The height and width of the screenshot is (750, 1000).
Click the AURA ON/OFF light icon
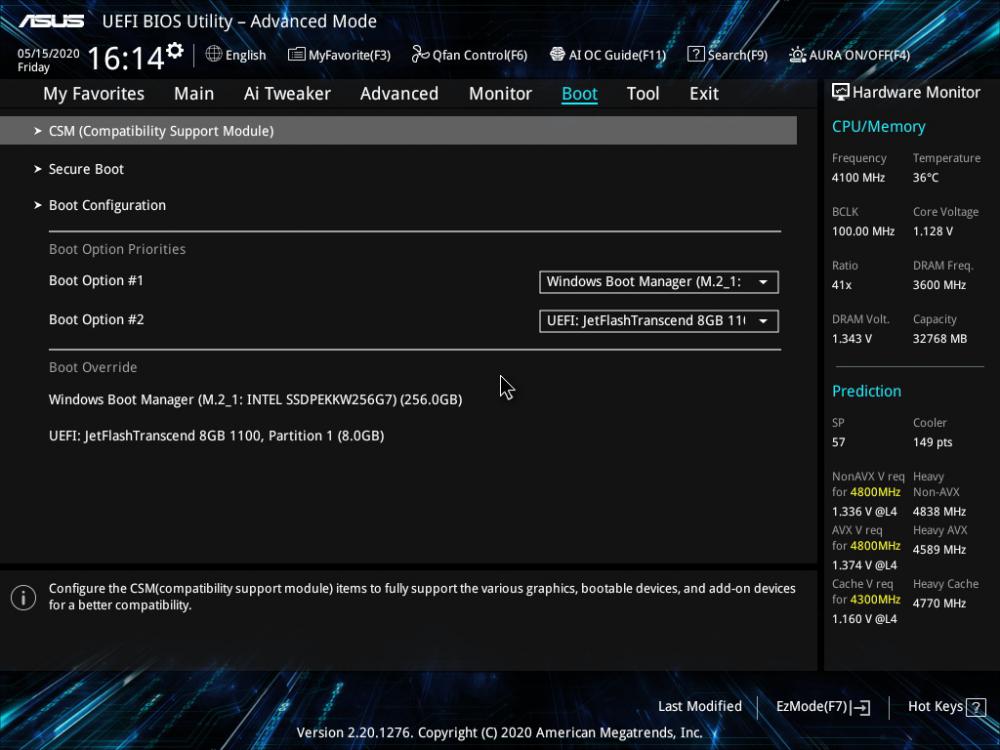pyautogui.click(x=797, y=55)
